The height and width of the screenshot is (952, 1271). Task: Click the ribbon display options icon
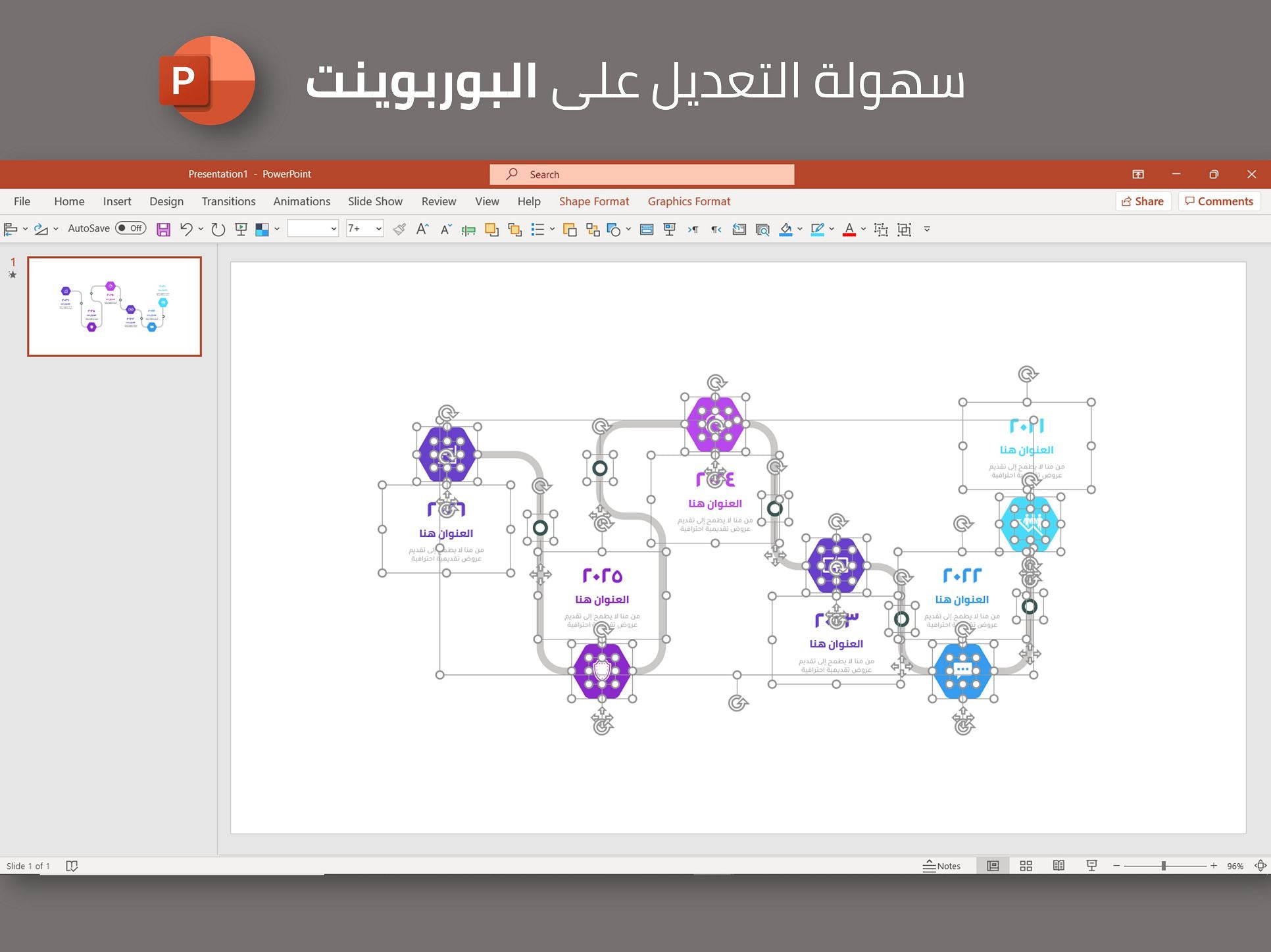(x=1138, y=174)
